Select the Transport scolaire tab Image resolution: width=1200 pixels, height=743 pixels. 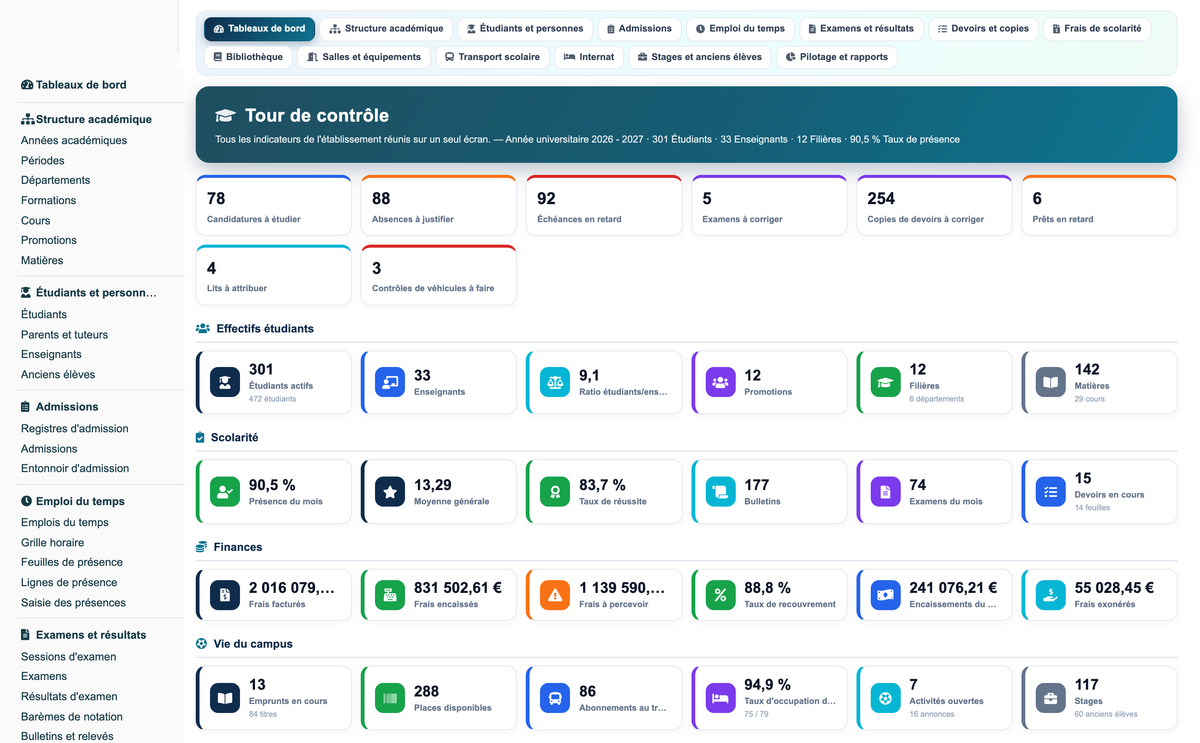[x=493, y=57]
